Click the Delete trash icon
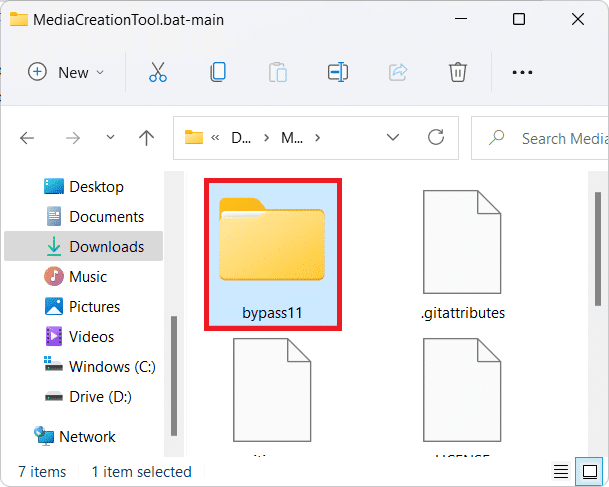Viewport: 609px width, 487px height. (x=458, y=72)
